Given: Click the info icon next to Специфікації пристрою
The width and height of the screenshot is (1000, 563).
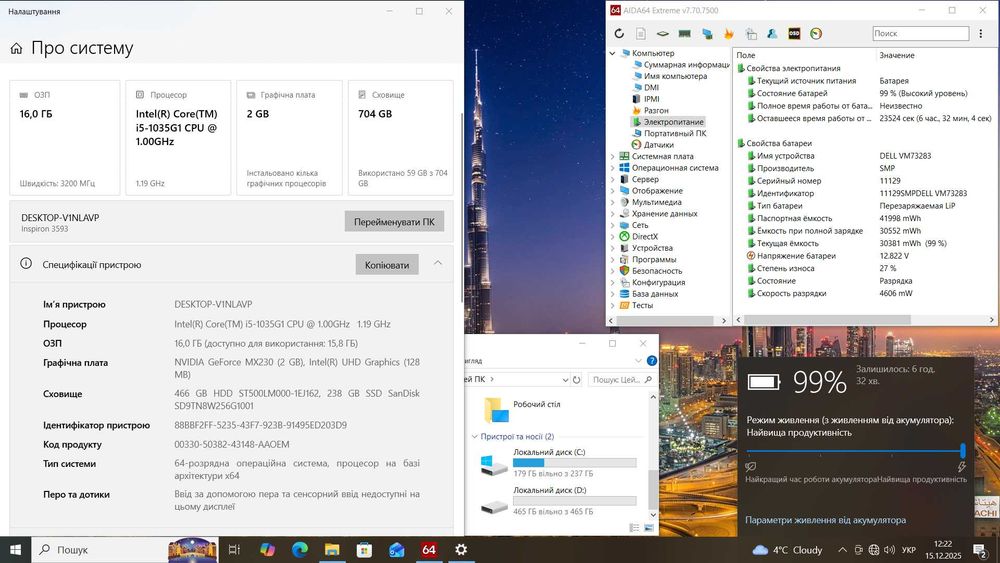Looking at the screenshot, I should click(26, 263).
